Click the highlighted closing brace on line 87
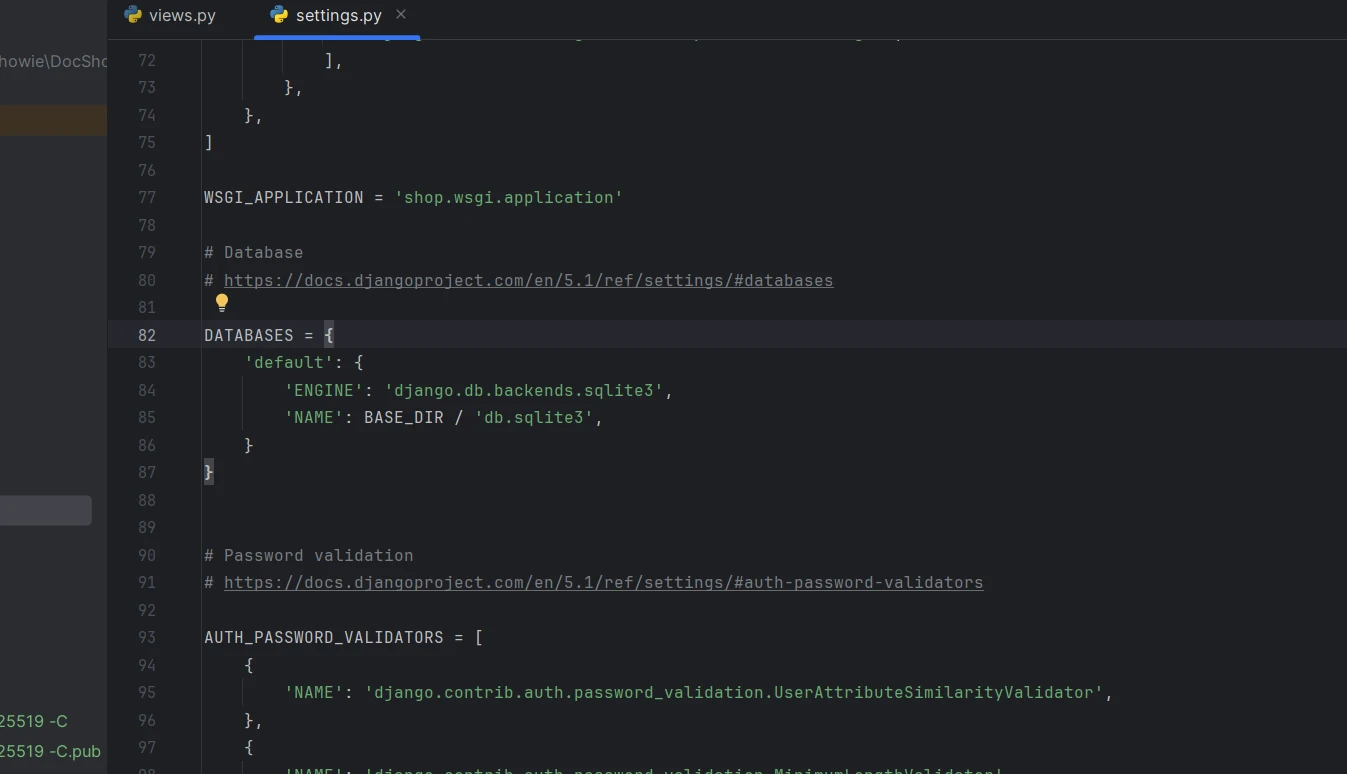Viewport: 1347px width, 774px height. click(209, 472)
